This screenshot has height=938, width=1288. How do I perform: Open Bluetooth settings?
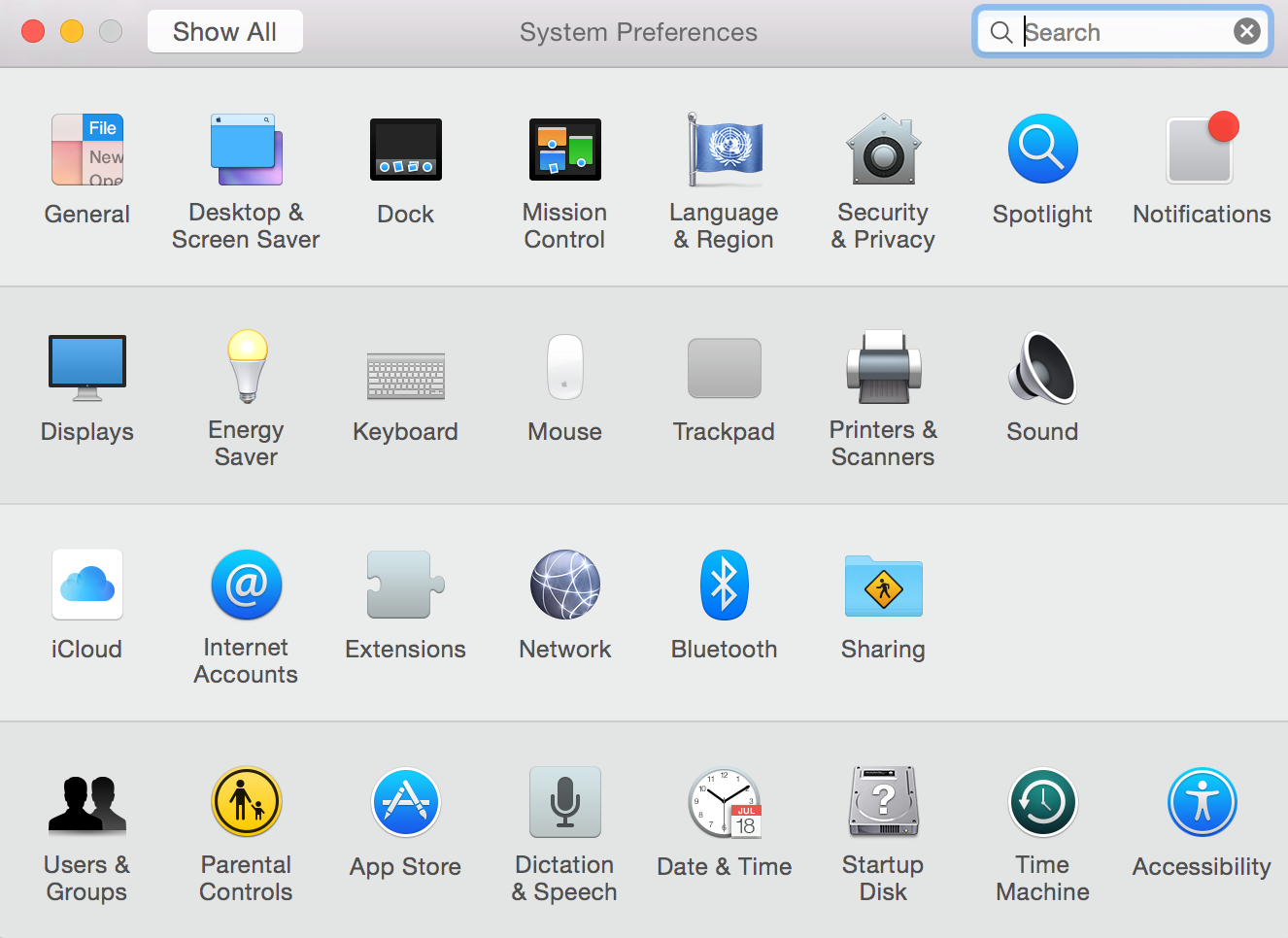coord(724,586)
